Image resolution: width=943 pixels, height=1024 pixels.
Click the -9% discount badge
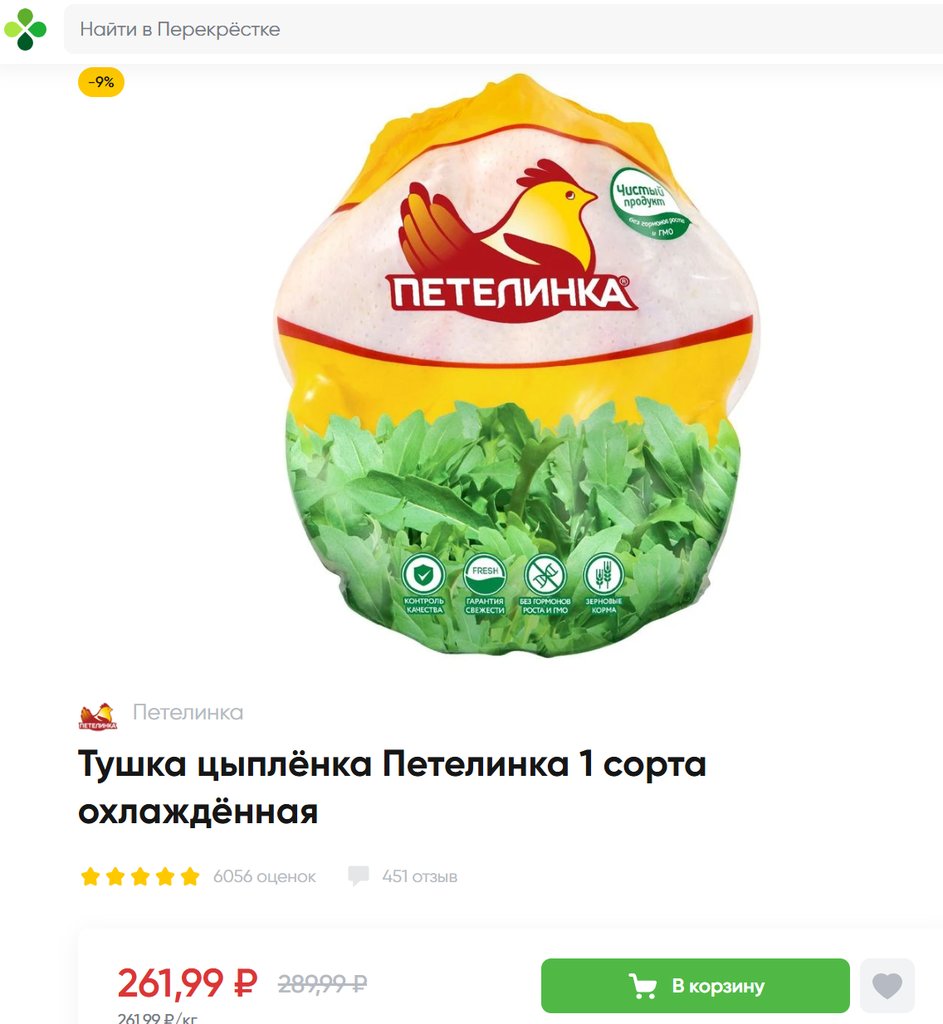click(x=101, y=82)
